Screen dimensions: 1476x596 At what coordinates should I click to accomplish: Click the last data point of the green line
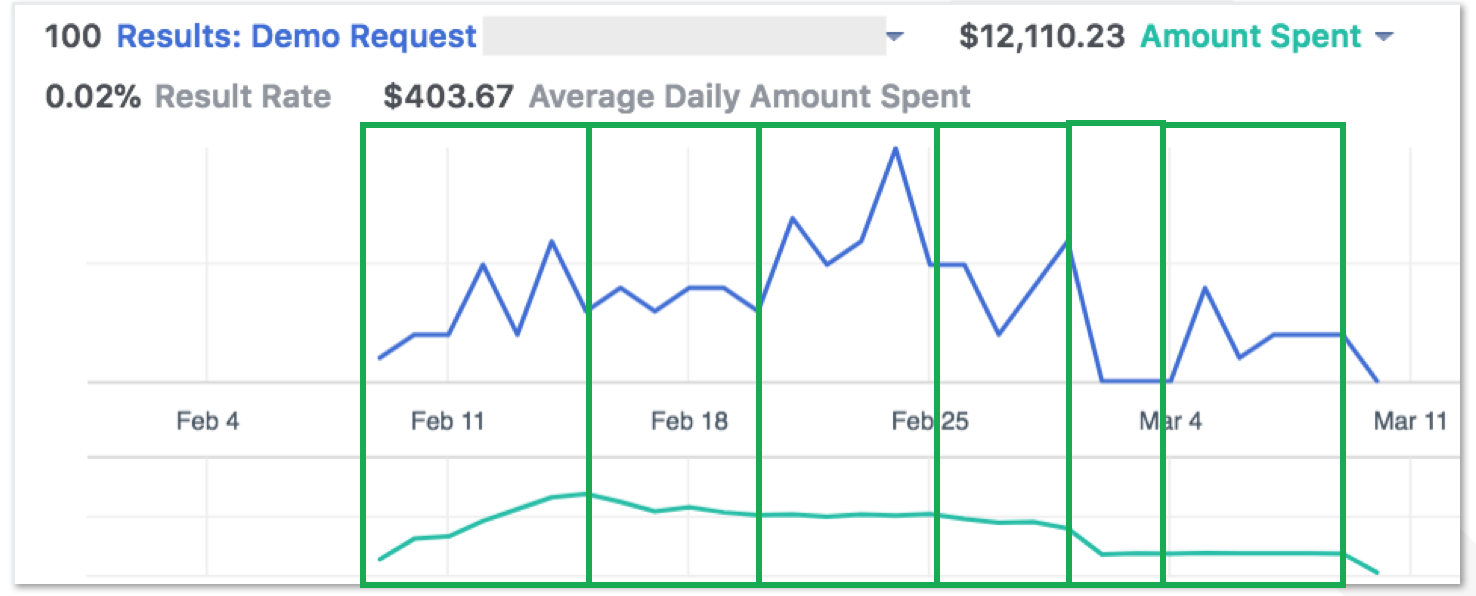(1378, 573)
